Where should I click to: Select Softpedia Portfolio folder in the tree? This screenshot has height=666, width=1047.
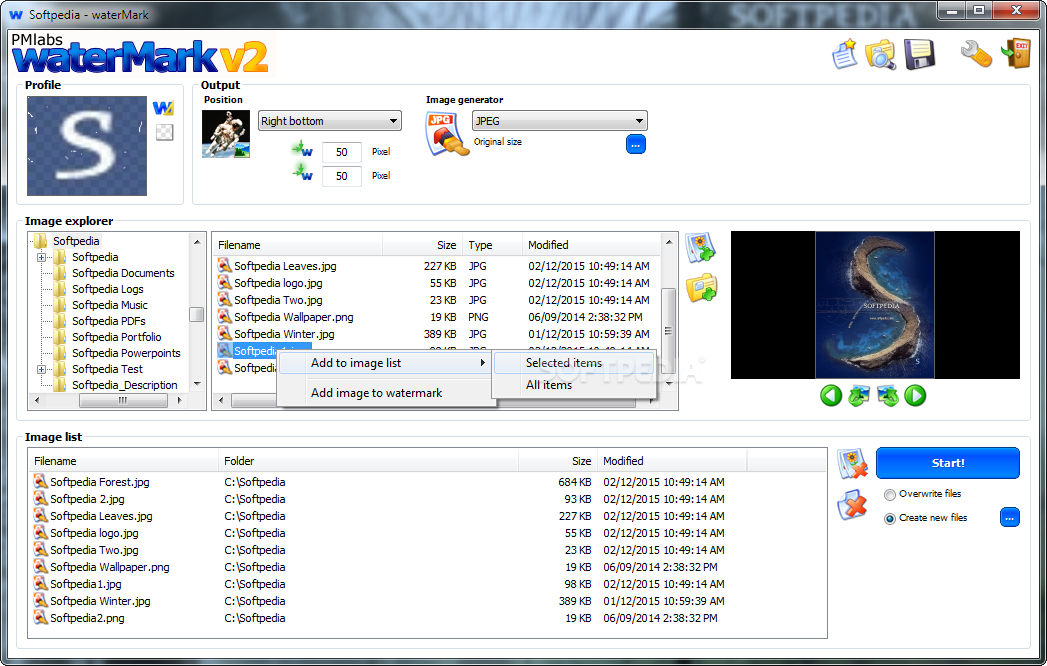[117, 337]
